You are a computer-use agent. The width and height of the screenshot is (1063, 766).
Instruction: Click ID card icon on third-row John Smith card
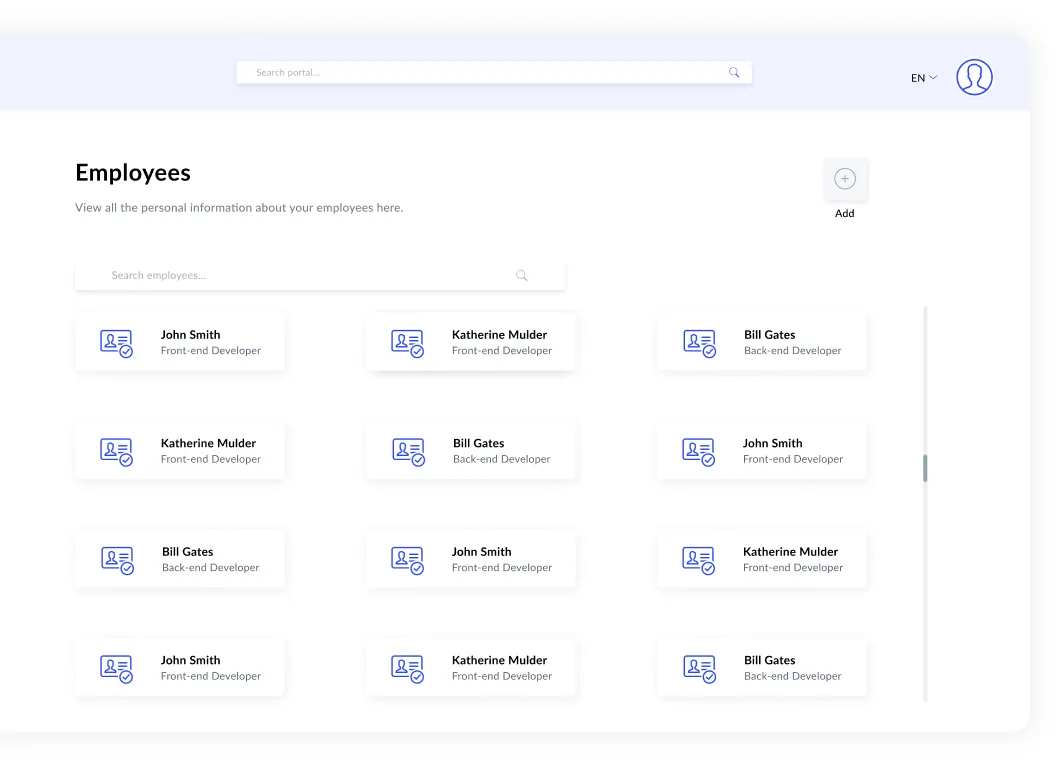407,561
